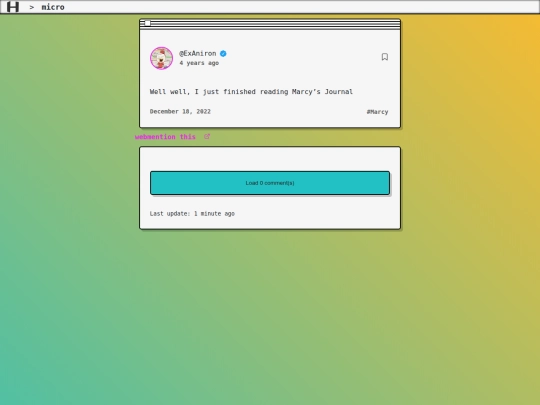Select the 'December 18, 2022' date text
This screenshot has height=405, width=540.
pyautogui.click(x=180, y=112)
